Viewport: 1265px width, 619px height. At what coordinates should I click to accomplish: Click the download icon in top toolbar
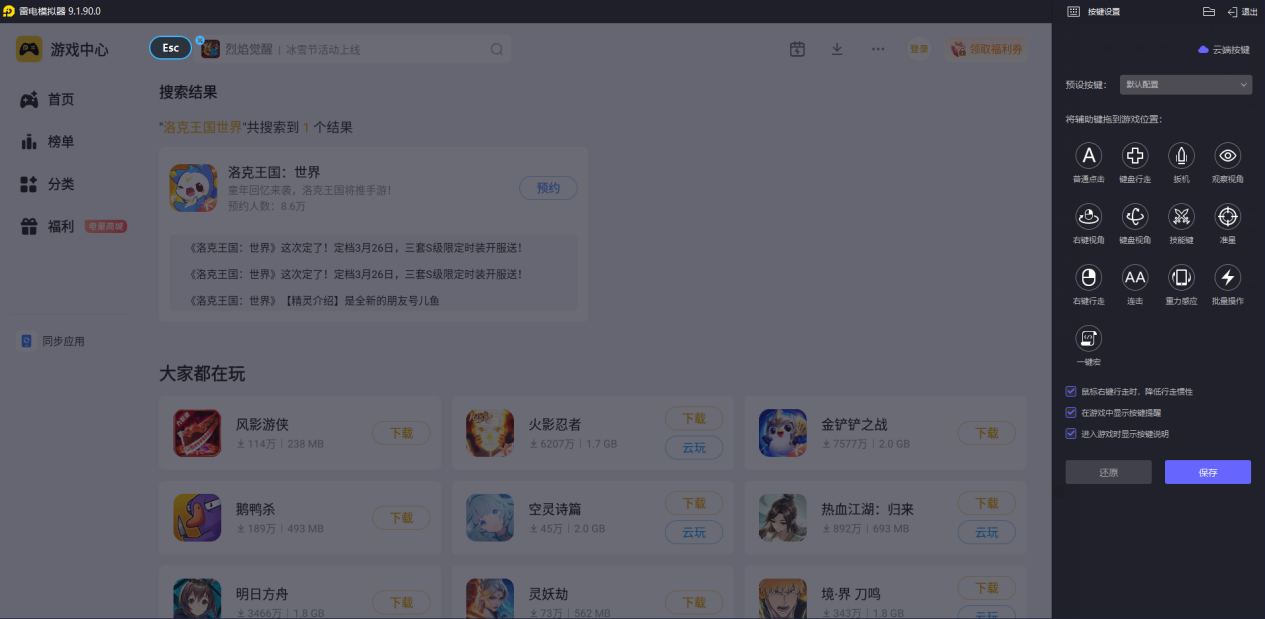pyautogui.click(x=837, y=48)
